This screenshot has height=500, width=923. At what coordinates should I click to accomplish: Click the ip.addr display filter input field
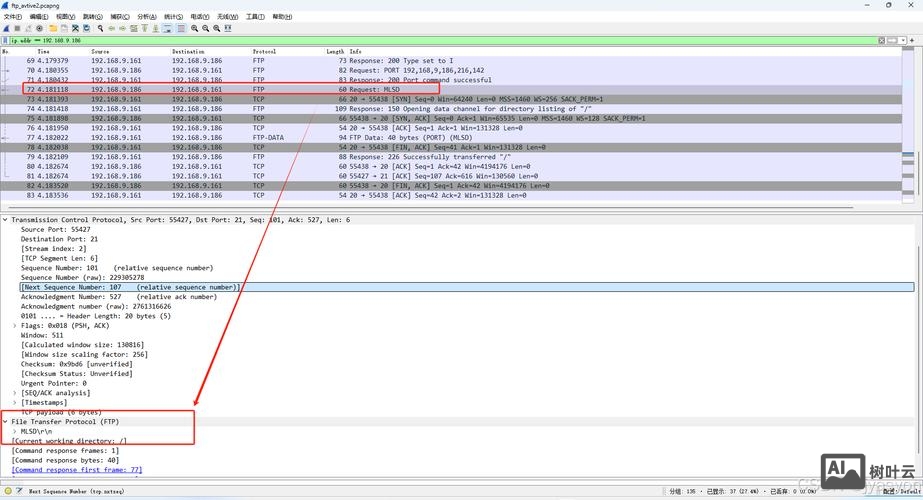[x=400, y=40]
